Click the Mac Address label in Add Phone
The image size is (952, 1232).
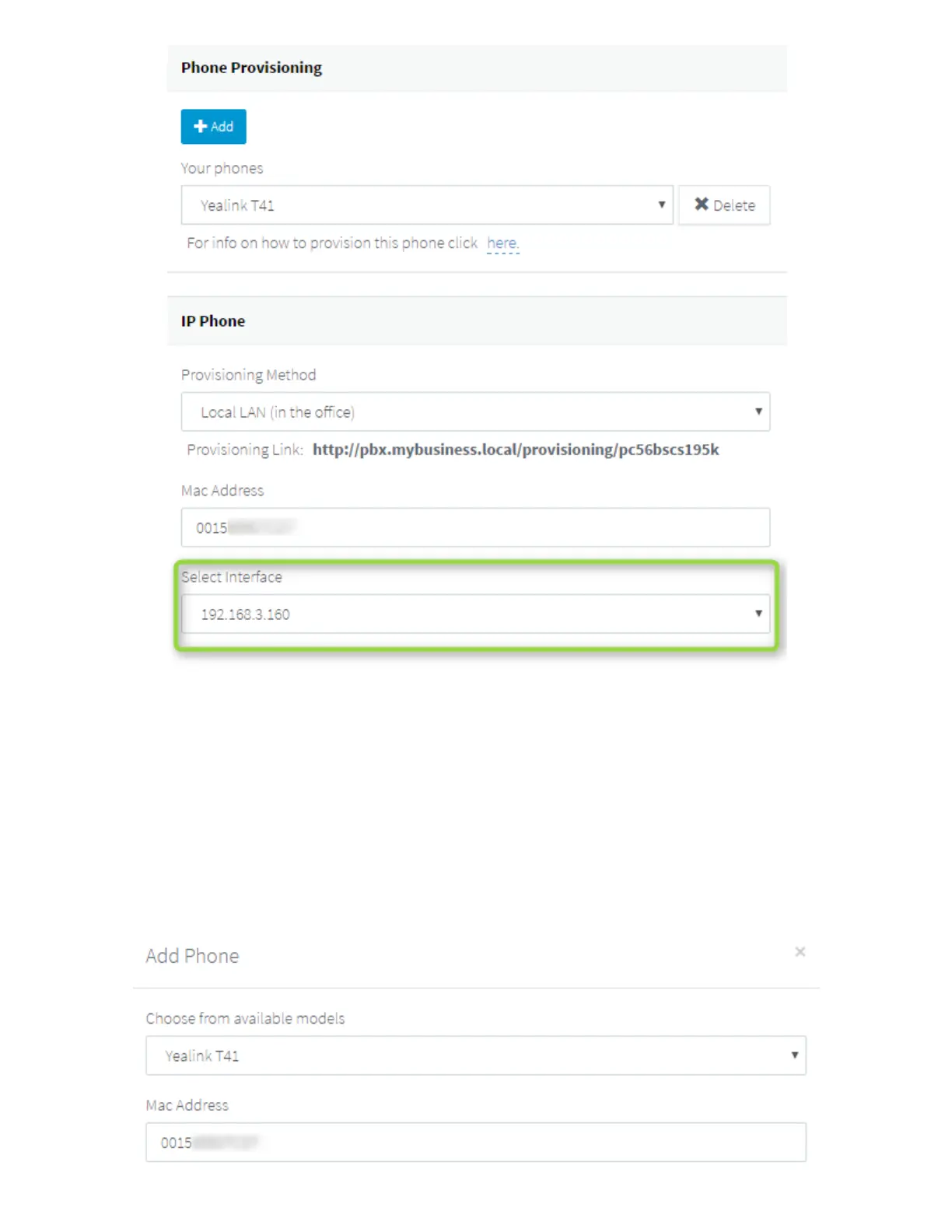tap(187, 1105)
